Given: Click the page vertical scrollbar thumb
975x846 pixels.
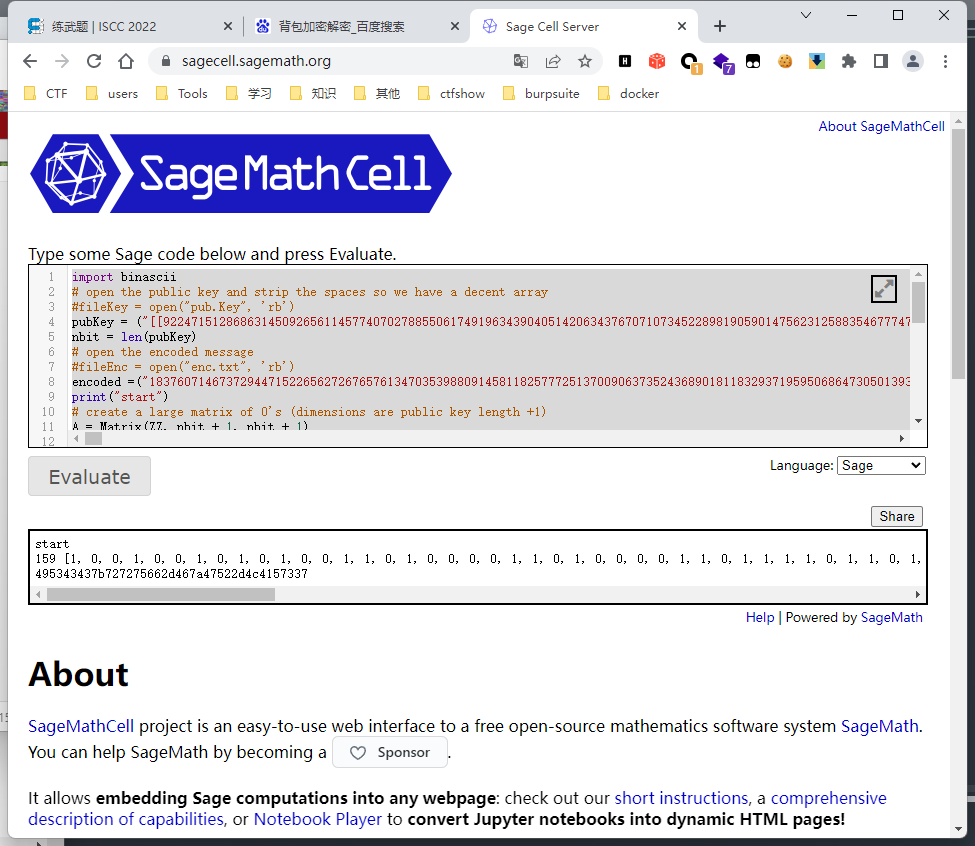Looking at the screenshot, I should pyautogui.click(x=958, y=255).
